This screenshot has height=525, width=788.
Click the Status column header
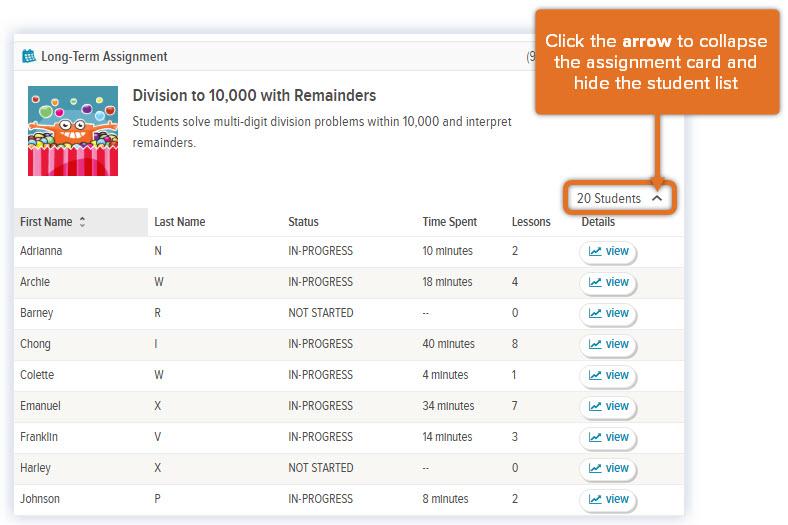click(x=303, y=222)
